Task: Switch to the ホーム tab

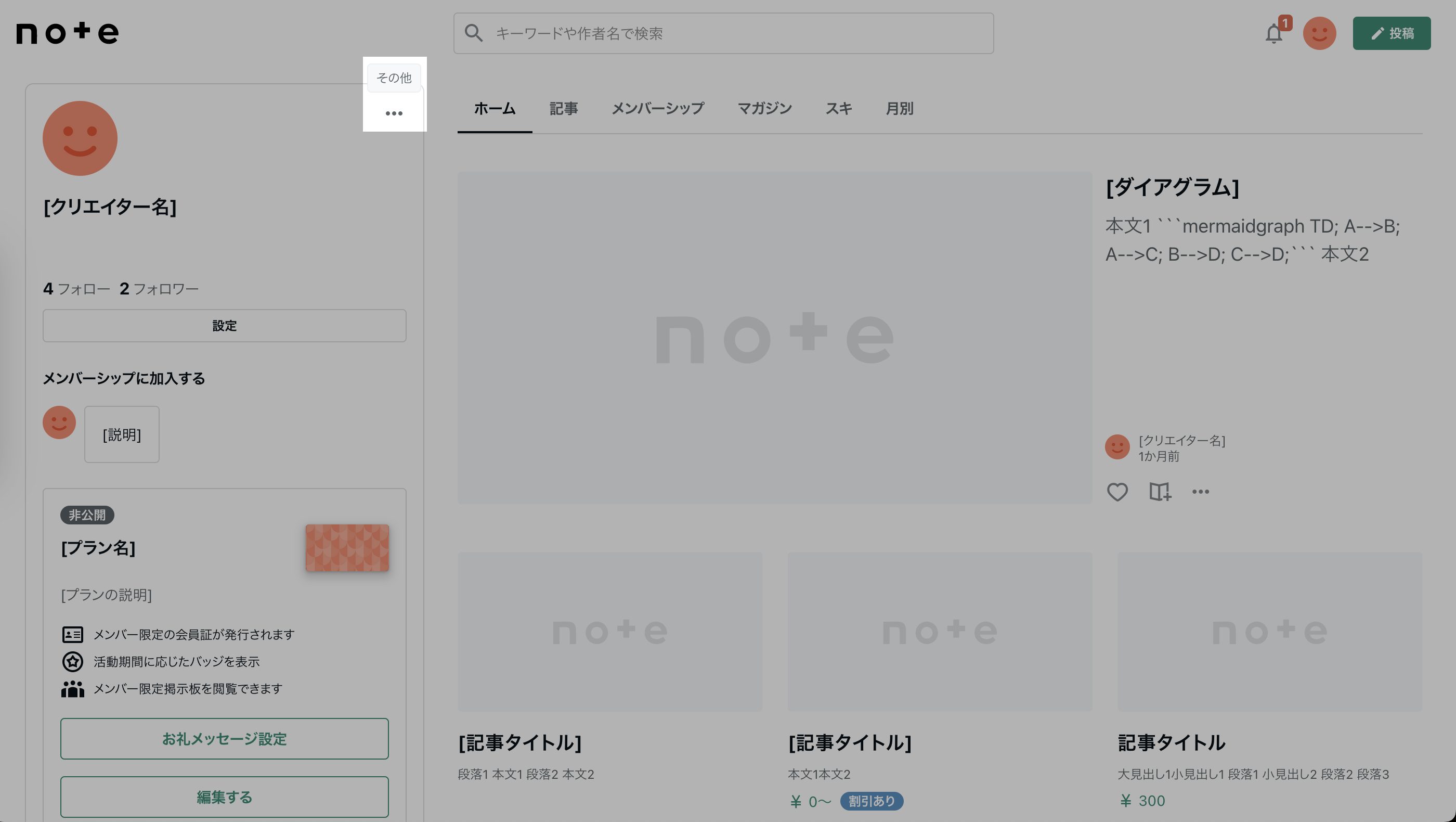Action: coord(495,109)
